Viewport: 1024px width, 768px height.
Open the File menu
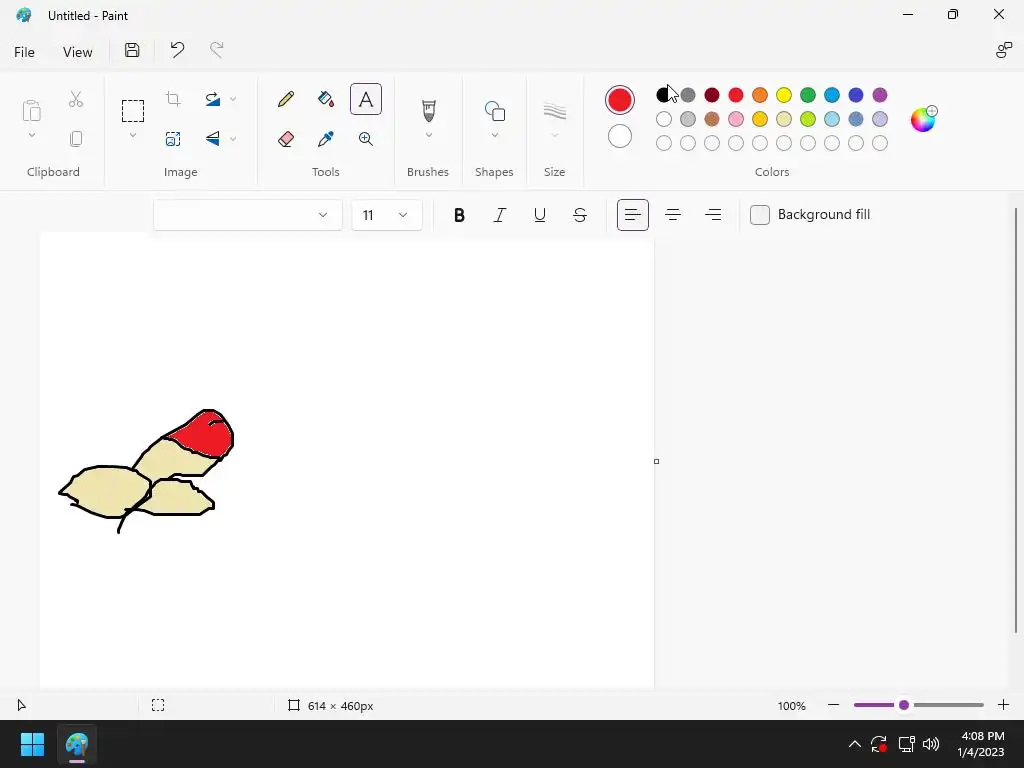(x=24, y=52)
